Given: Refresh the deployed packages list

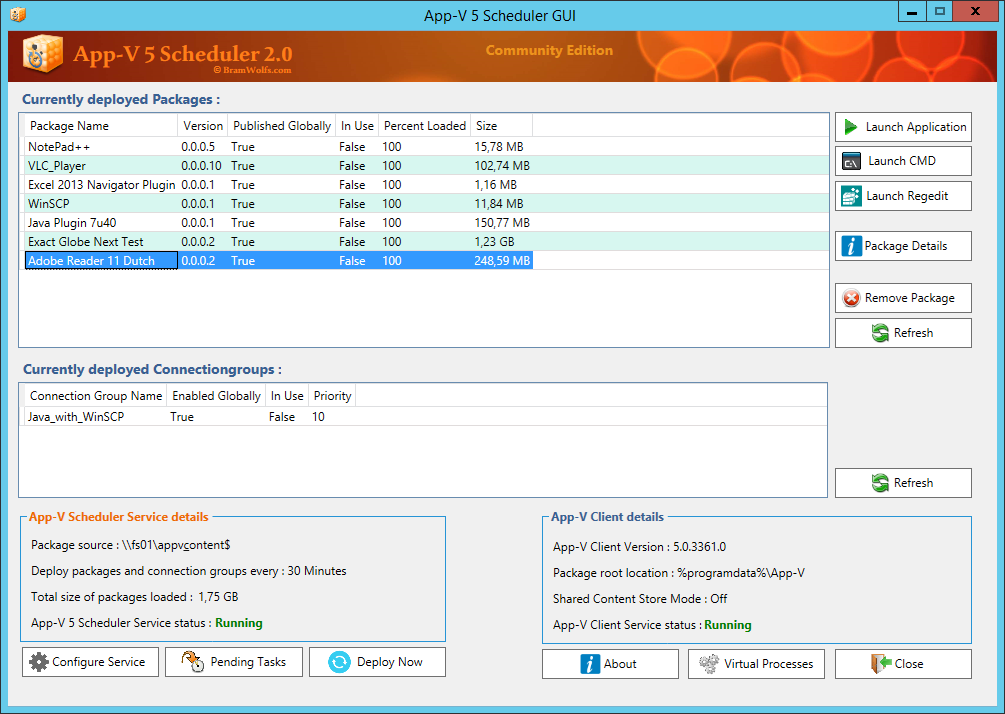Looking at the screenshot, I should coord(902,333).
